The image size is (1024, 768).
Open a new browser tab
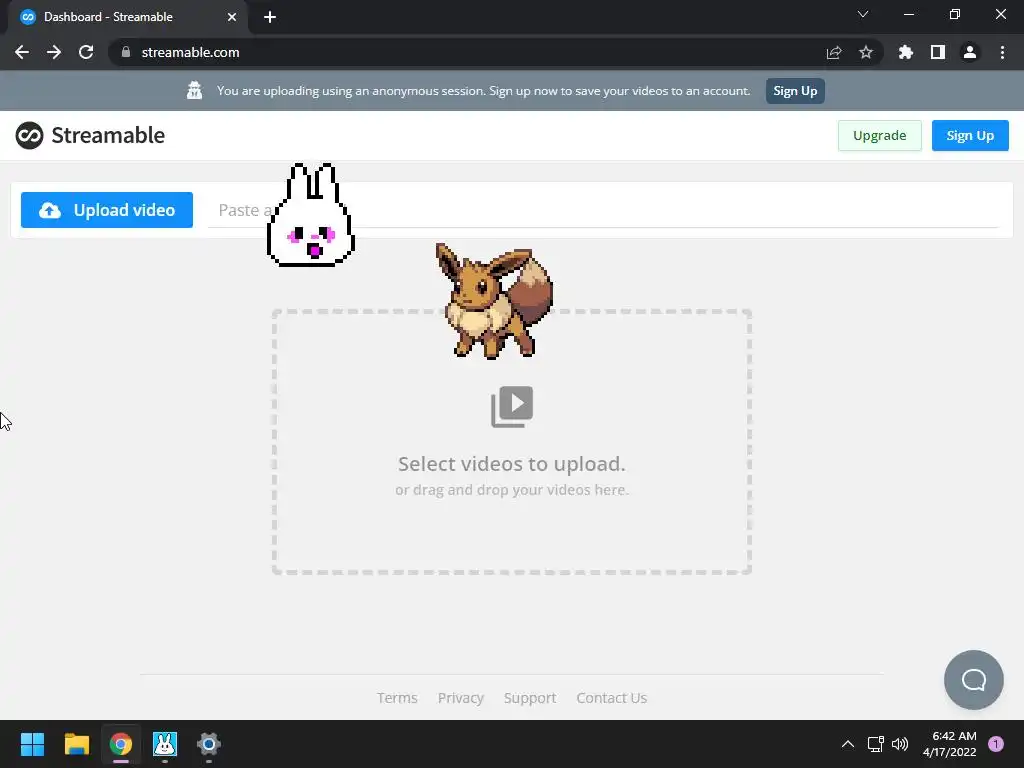click(x=270, y=17)
